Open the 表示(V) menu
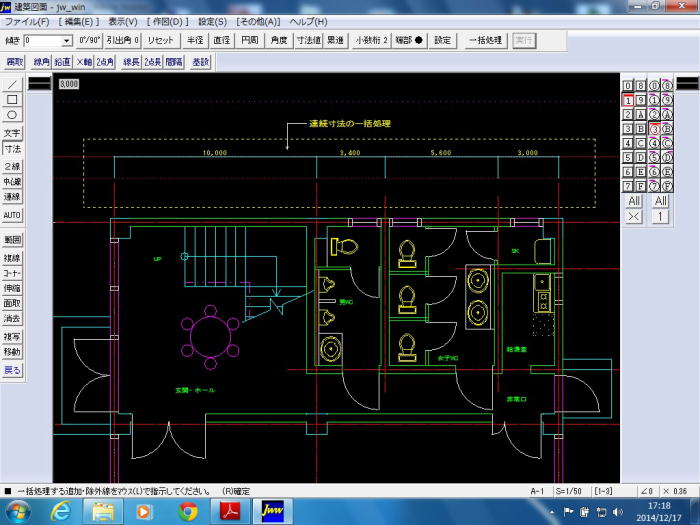This screenshot has width=700, height=525. pyautogui.click(x=123, y=21)
